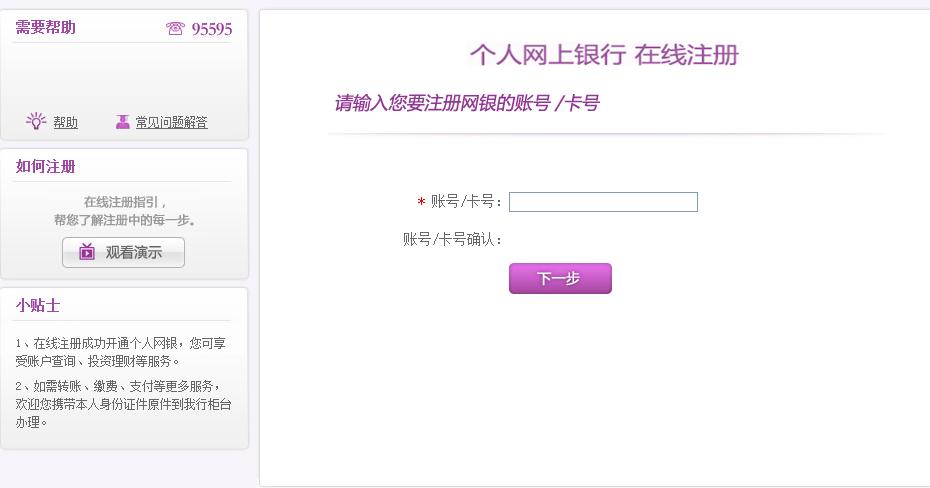930x488 pixels.
Task: Click the 个人网上银行 在线注册 page title
Action: pos(604,55)
